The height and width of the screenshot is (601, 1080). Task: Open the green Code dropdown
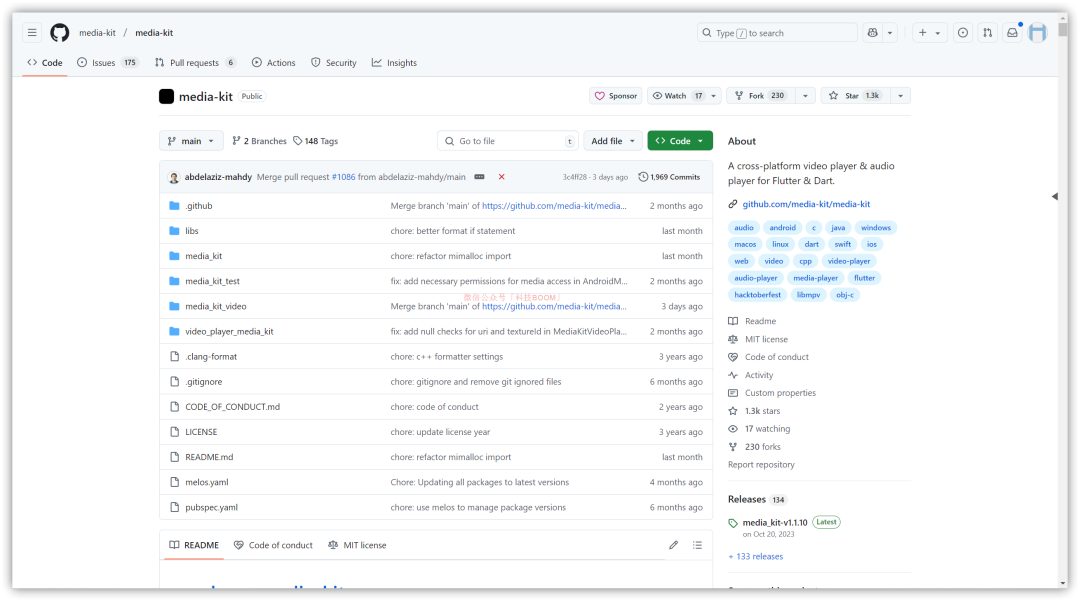click(680, 141)
